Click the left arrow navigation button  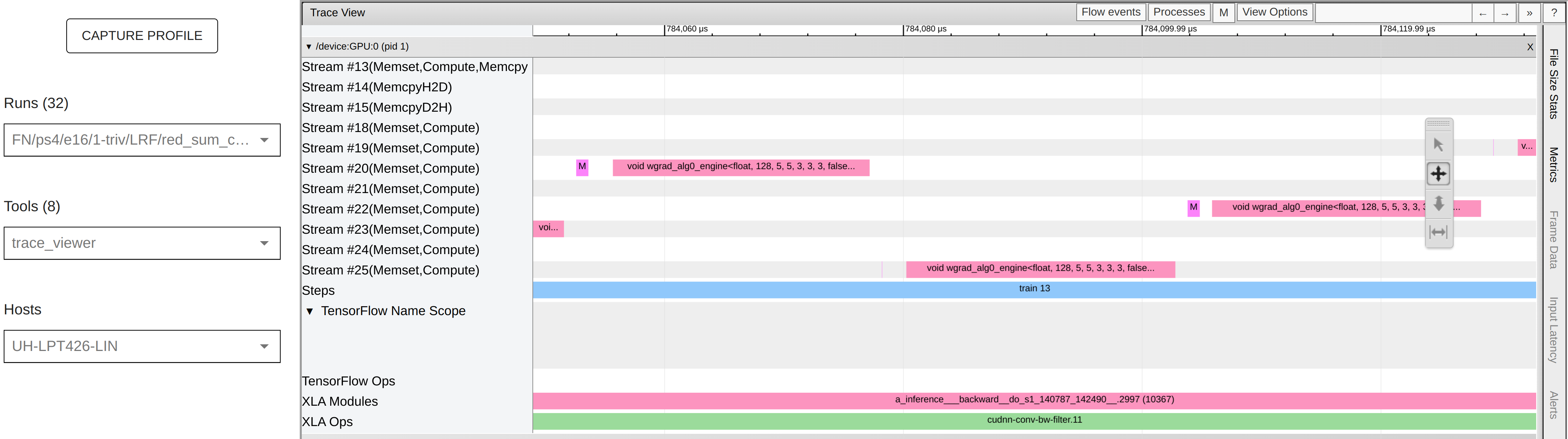(1483, 13)
